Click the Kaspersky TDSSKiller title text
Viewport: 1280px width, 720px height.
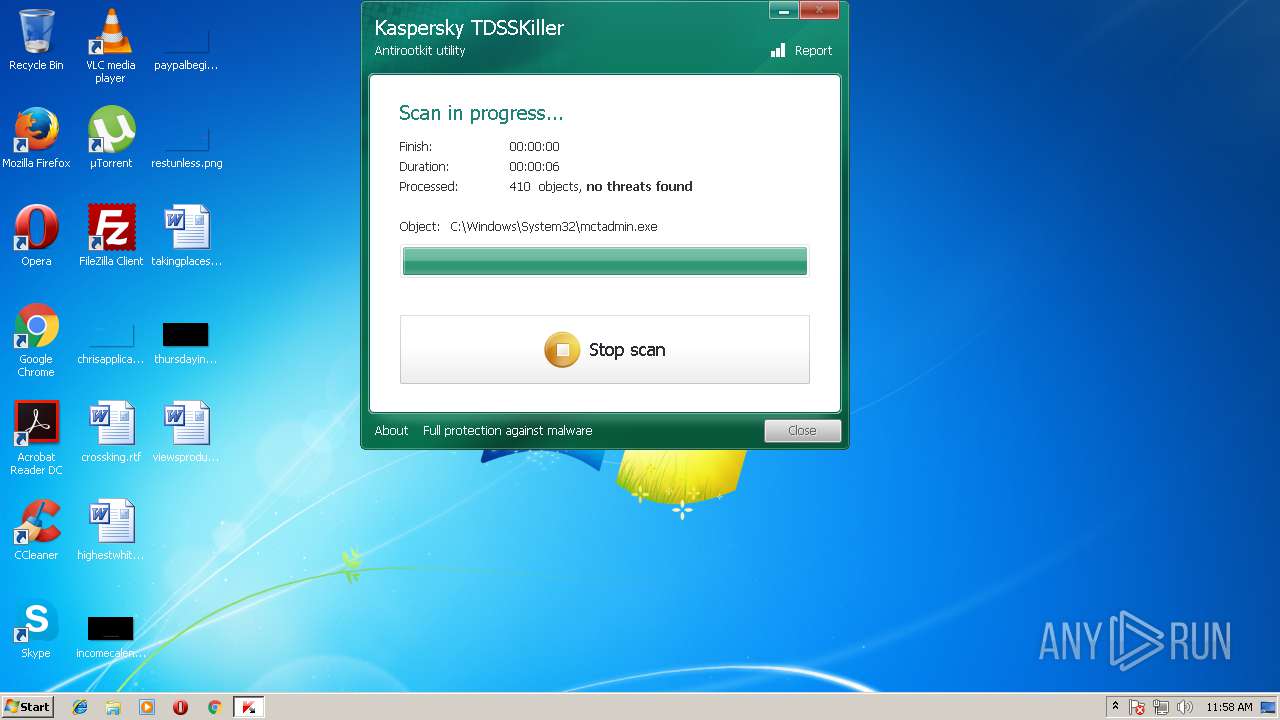click(x=469, y=28)
